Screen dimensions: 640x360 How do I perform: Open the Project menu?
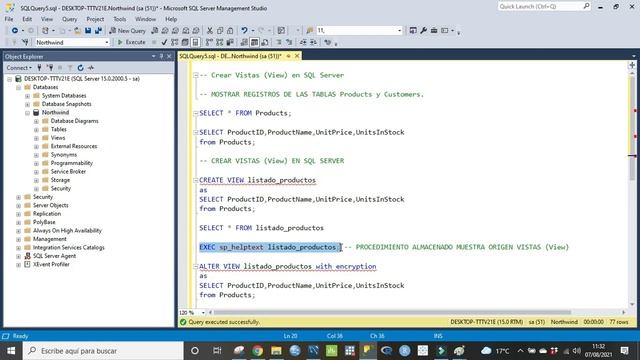point(95,19)
